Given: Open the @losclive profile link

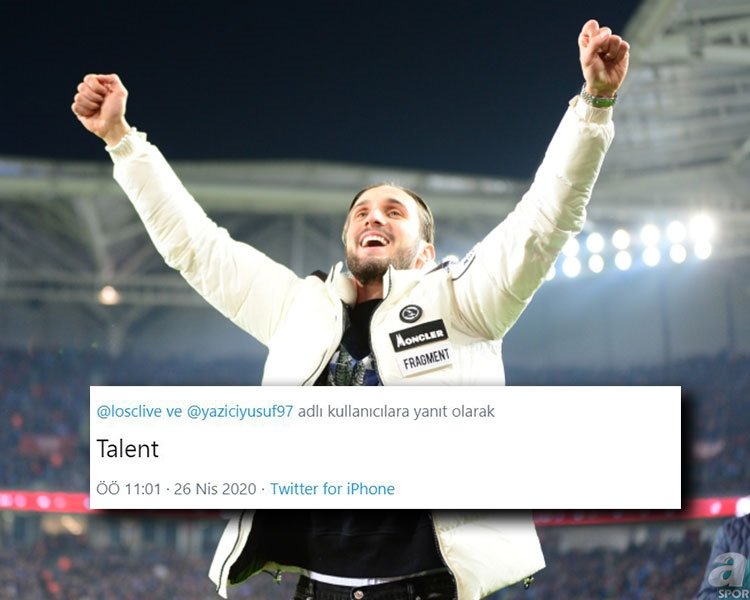Looking at the screenshot, I should click(129, 411).
